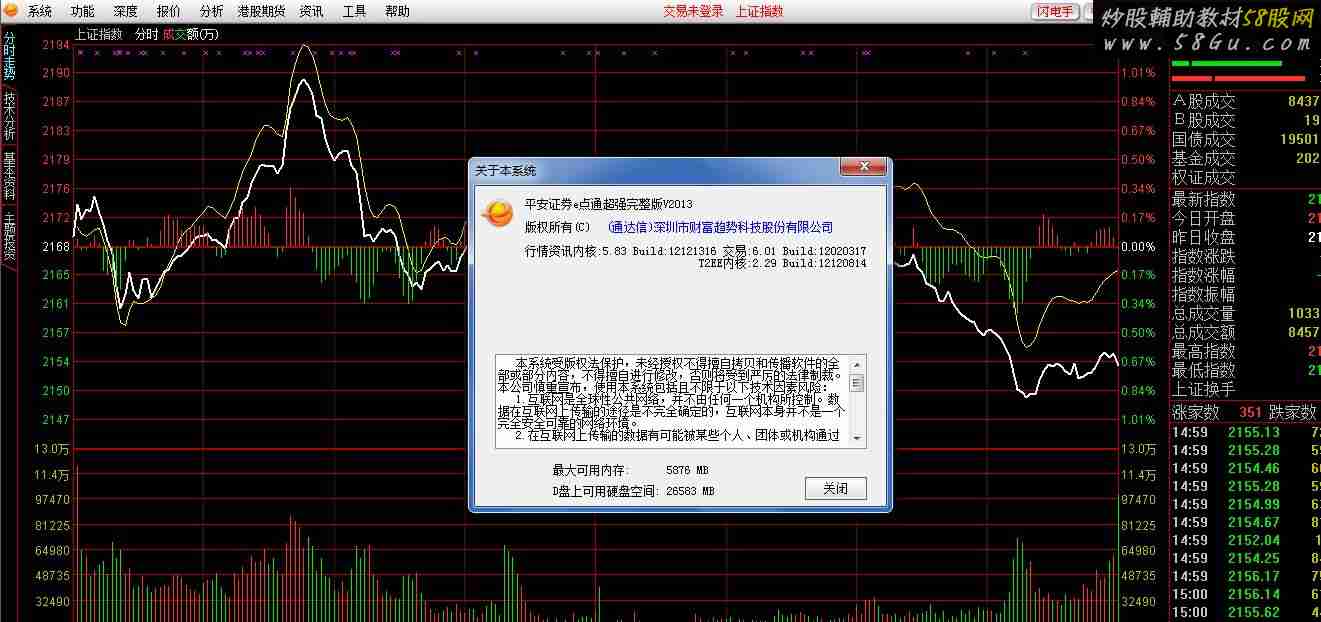The width and height of the screenshot is (1321, 622).
Task: Click the 上证指数 chart title label
Action: (x=98, y=34)
